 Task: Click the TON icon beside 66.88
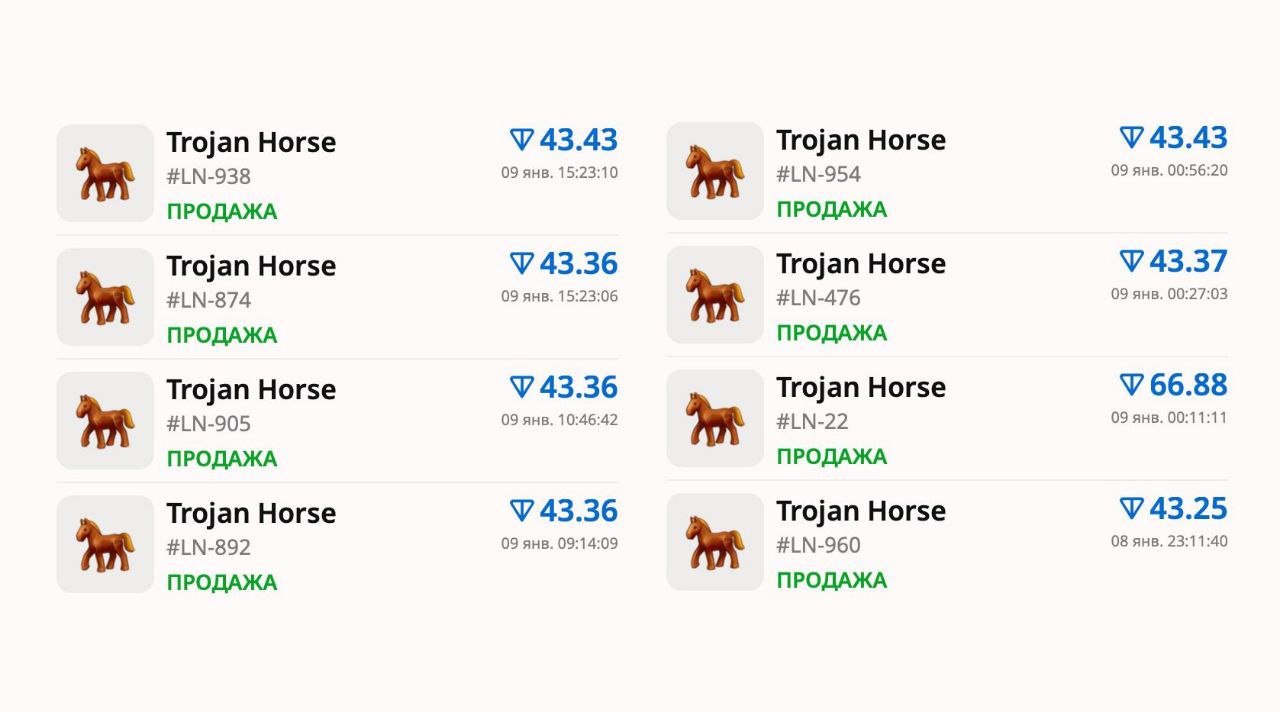1131,385
